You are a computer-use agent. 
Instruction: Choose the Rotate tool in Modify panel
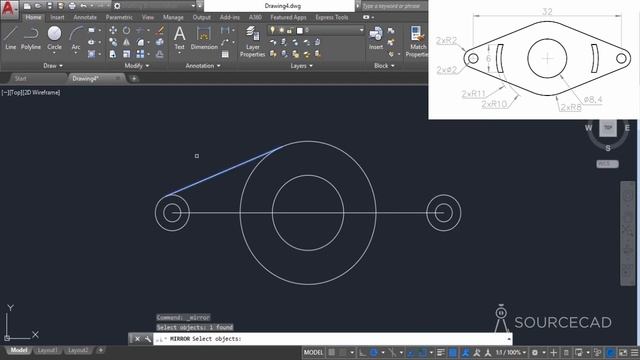127,30
